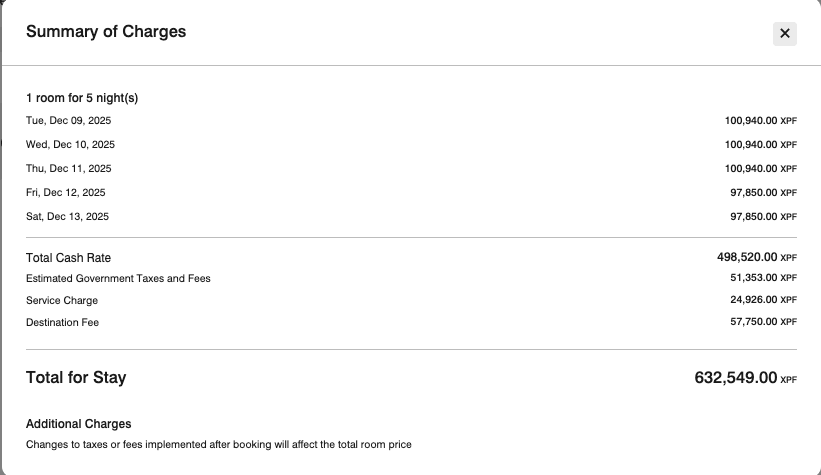Click the Additional Charges heading

coord(78,424)
